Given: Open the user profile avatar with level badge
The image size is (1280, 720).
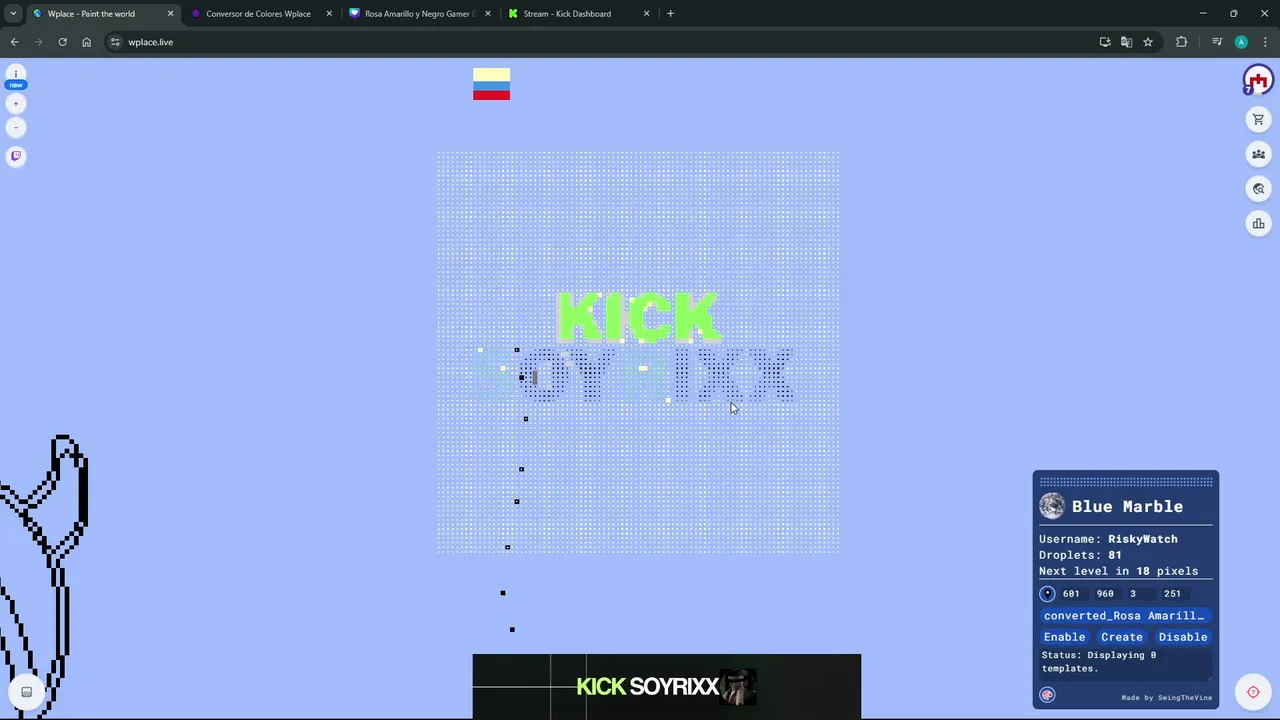Looking at the screenshot, I should point(1258,80).
